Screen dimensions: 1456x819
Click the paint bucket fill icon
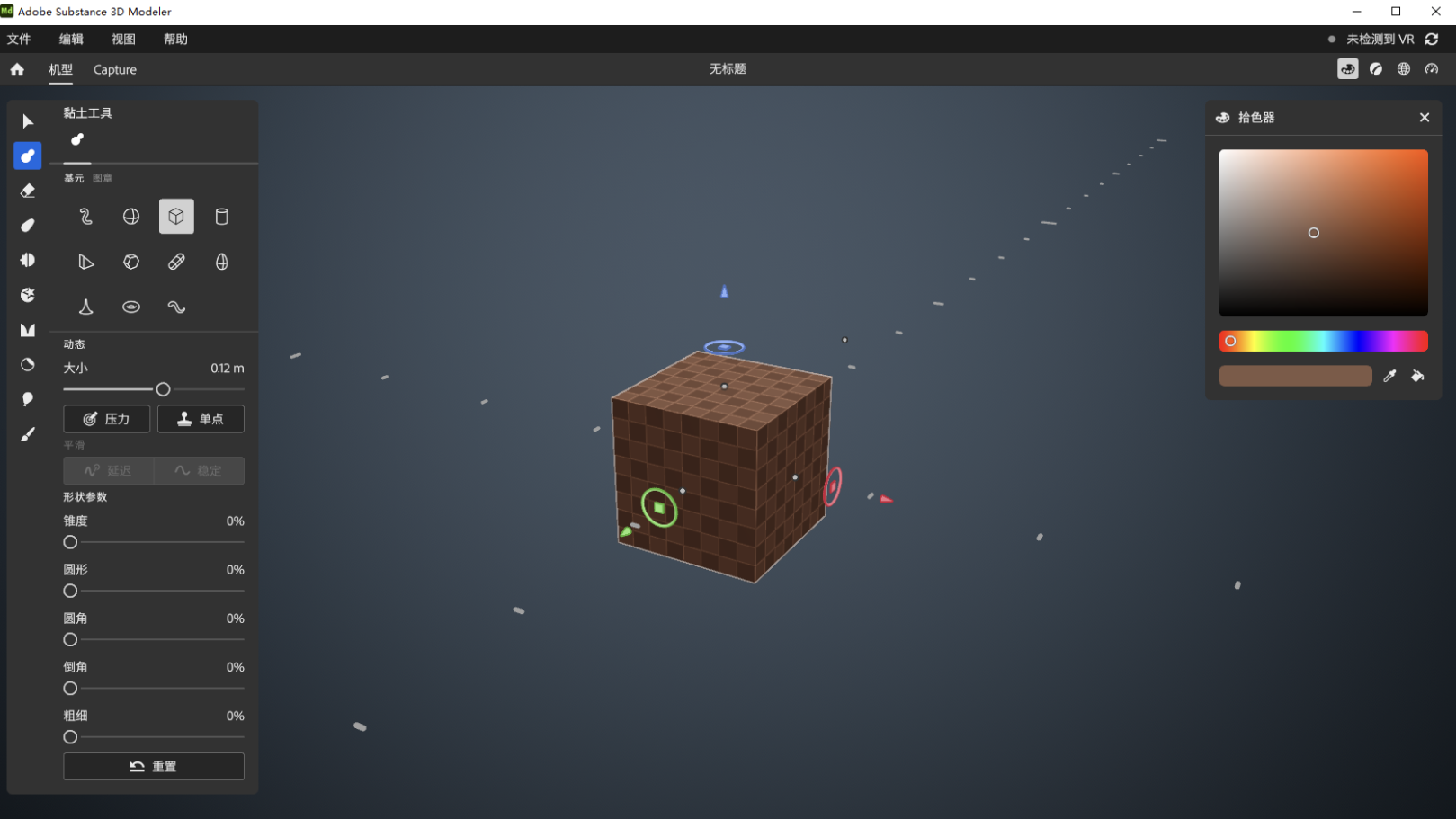(1417, 376)
